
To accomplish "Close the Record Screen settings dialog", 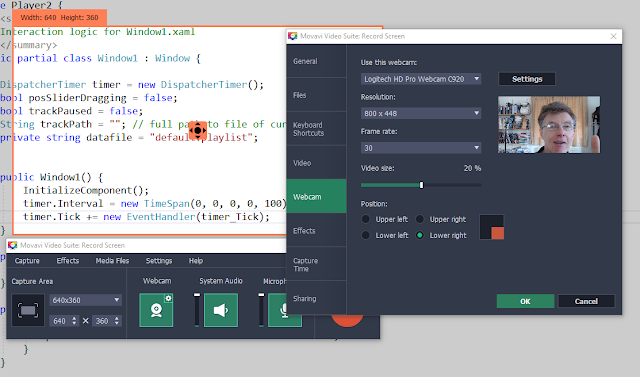I will click(x=613, y=36).
